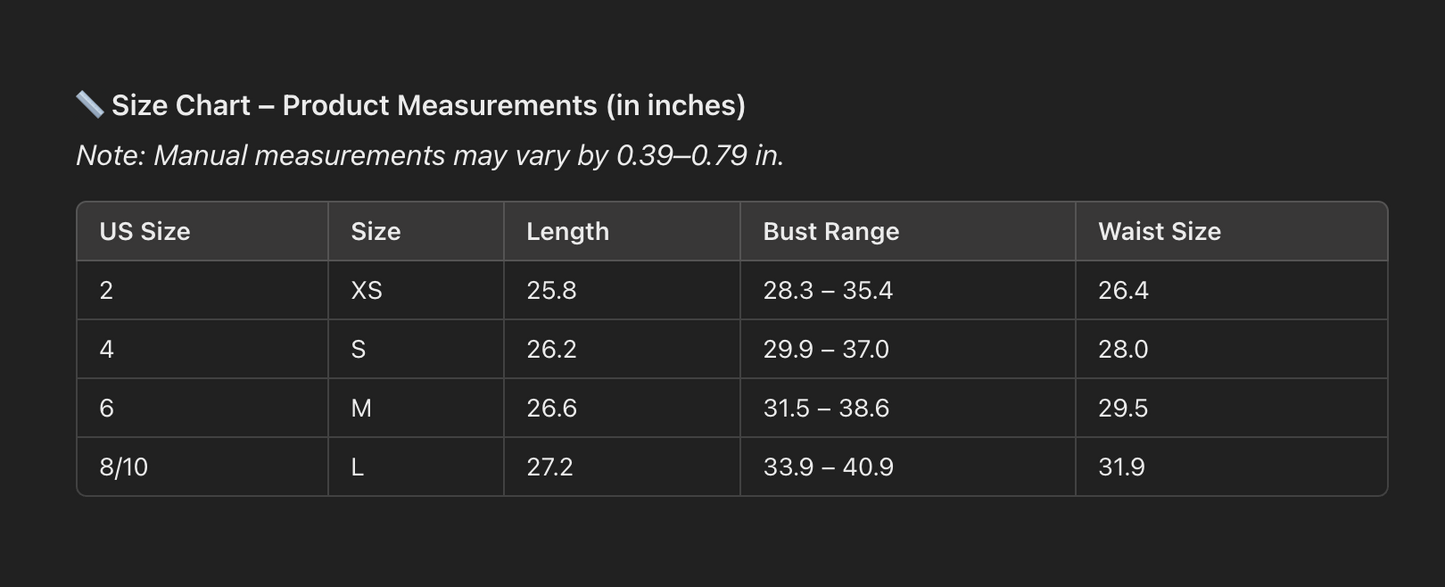Click the ruler emoji icon beside Size Chart
The height and width of the screenshot is (587, 1445).
pyautogui.click(x=90, y=104)
